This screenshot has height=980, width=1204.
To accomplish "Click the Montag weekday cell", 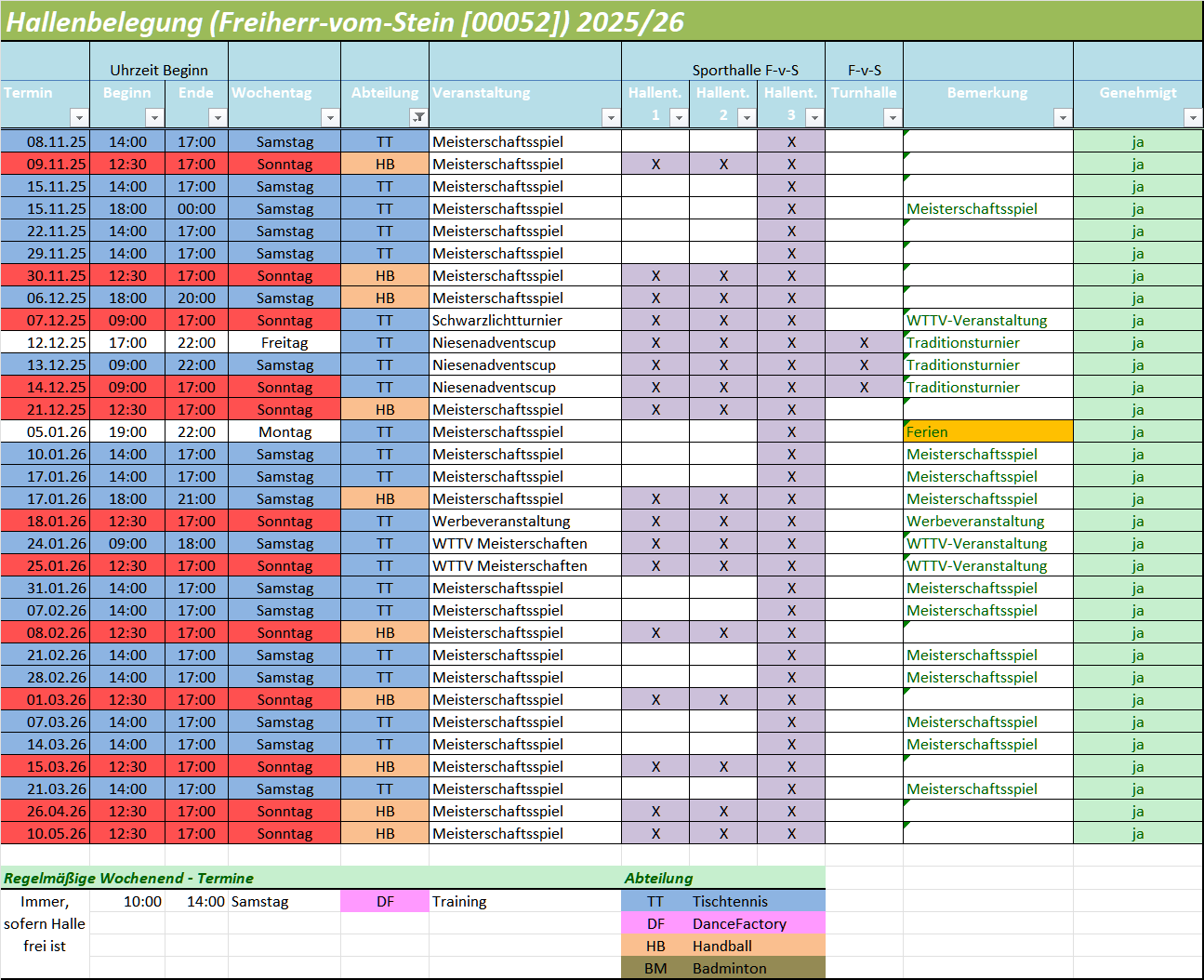I will [x=284, y=431].
